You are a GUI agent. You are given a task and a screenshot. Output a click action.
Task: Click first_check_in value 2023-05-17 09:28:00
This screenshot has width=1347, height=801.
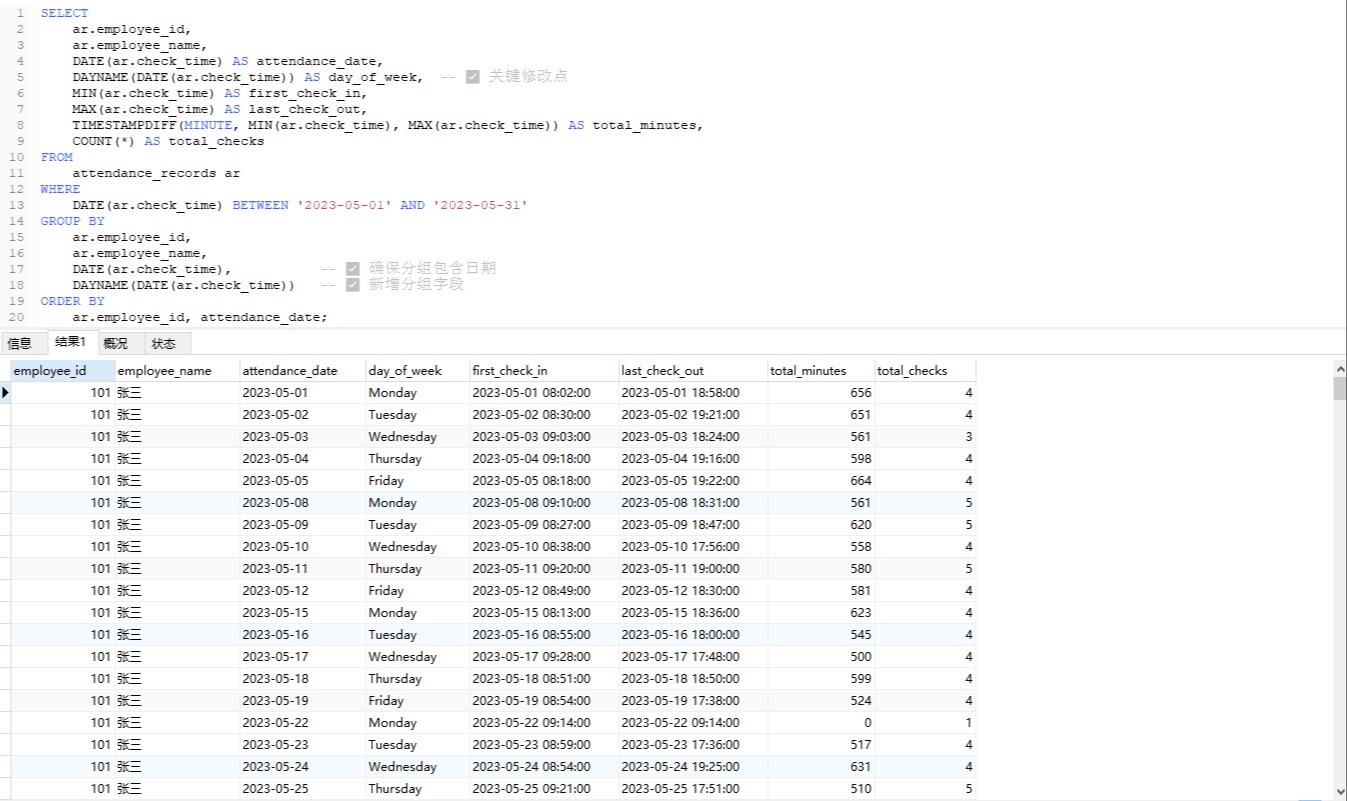pos(544,656)
